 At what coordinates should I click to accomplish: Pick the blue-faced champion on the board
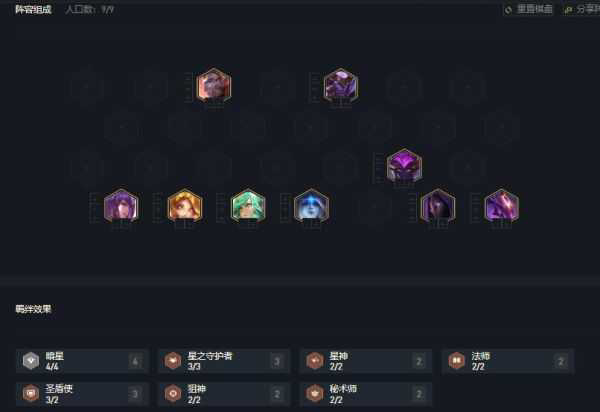(x=311, y=206)
